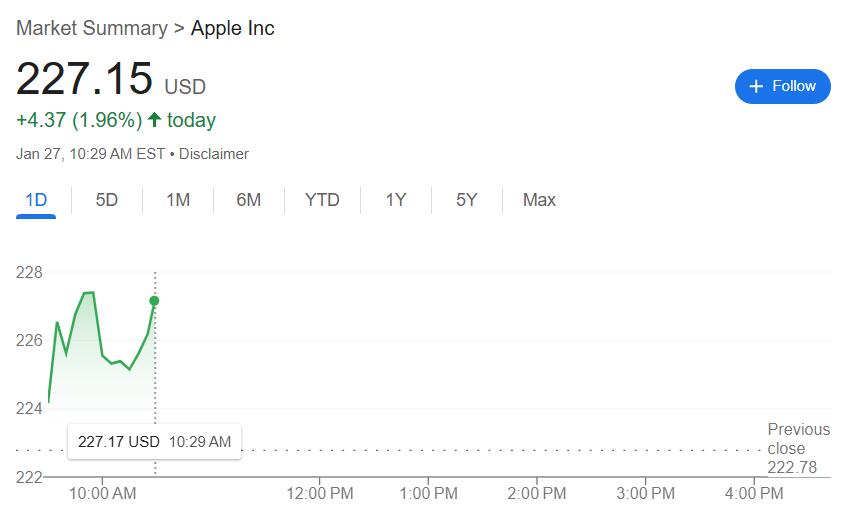Viewport: 853px width, 516px height.
Task: Select the YTD tab
Action: (322, 200)
